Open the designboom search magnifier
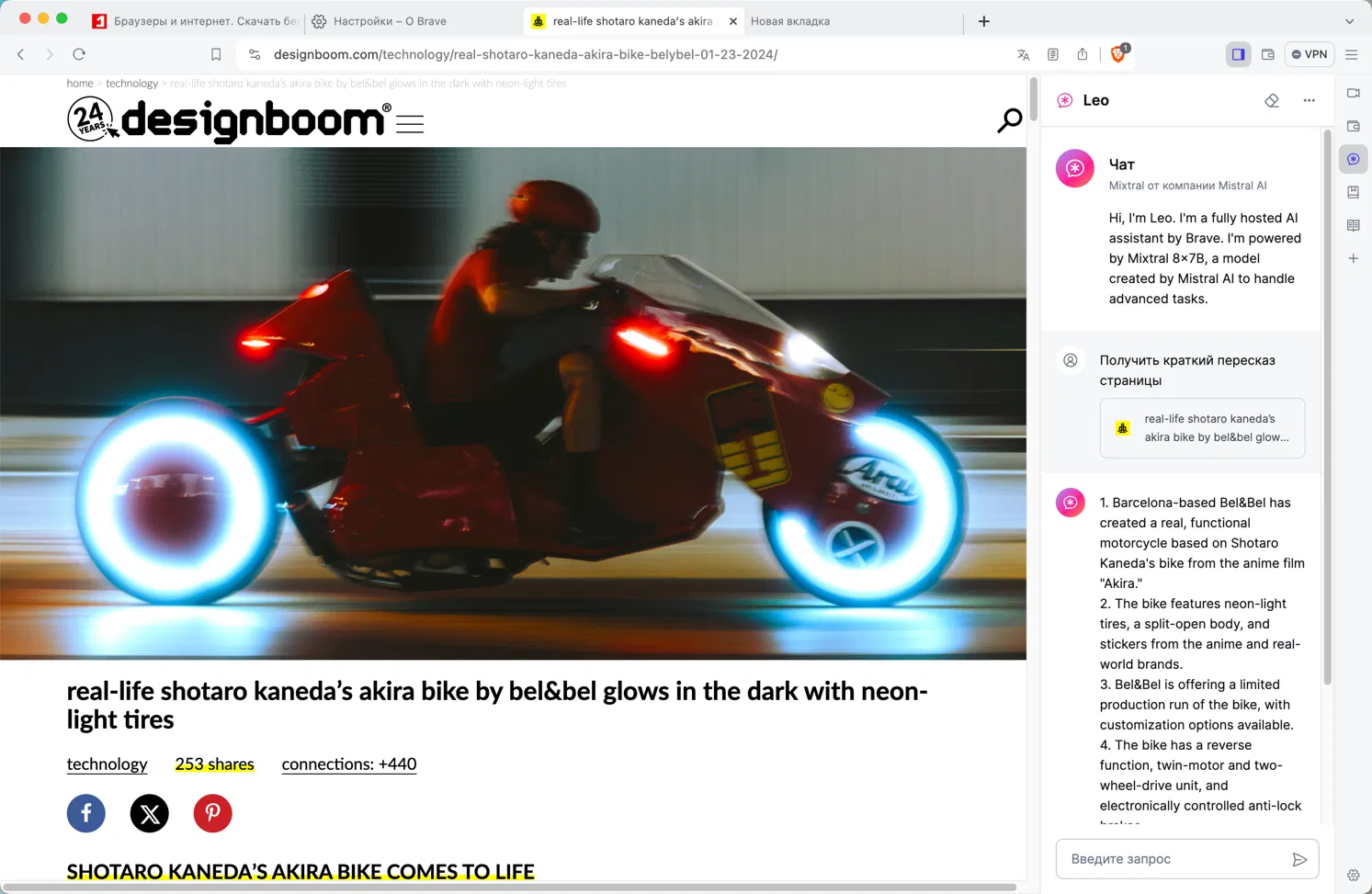 coord(1009,120)
